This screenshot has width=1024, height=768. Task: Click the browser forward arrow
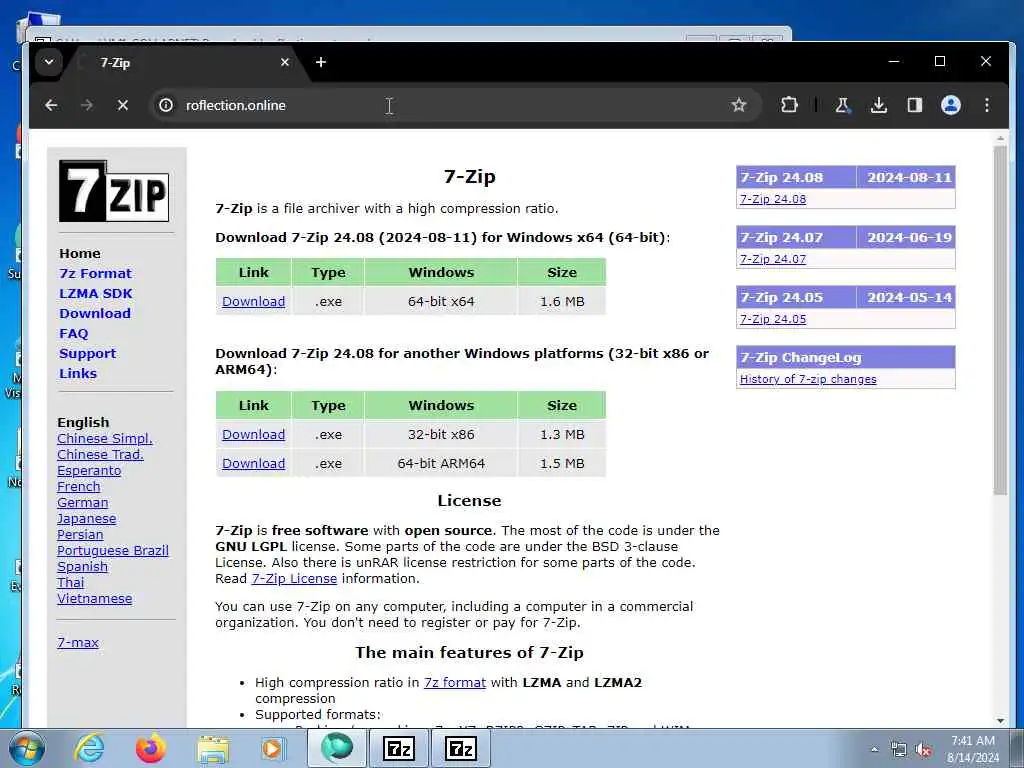pyautogui.click(x=87, y=105)
